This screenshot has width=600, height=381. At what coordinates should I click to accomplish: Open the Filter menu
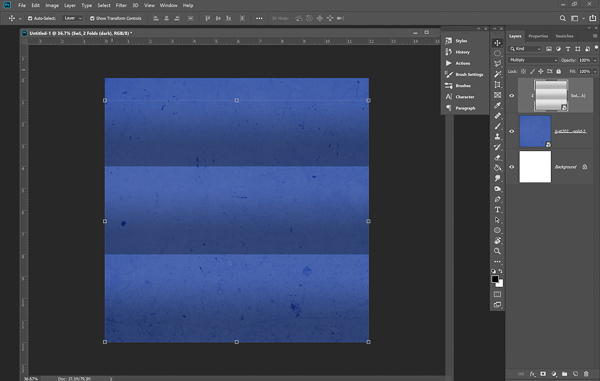pyautogui.click(x=121, y=5)
